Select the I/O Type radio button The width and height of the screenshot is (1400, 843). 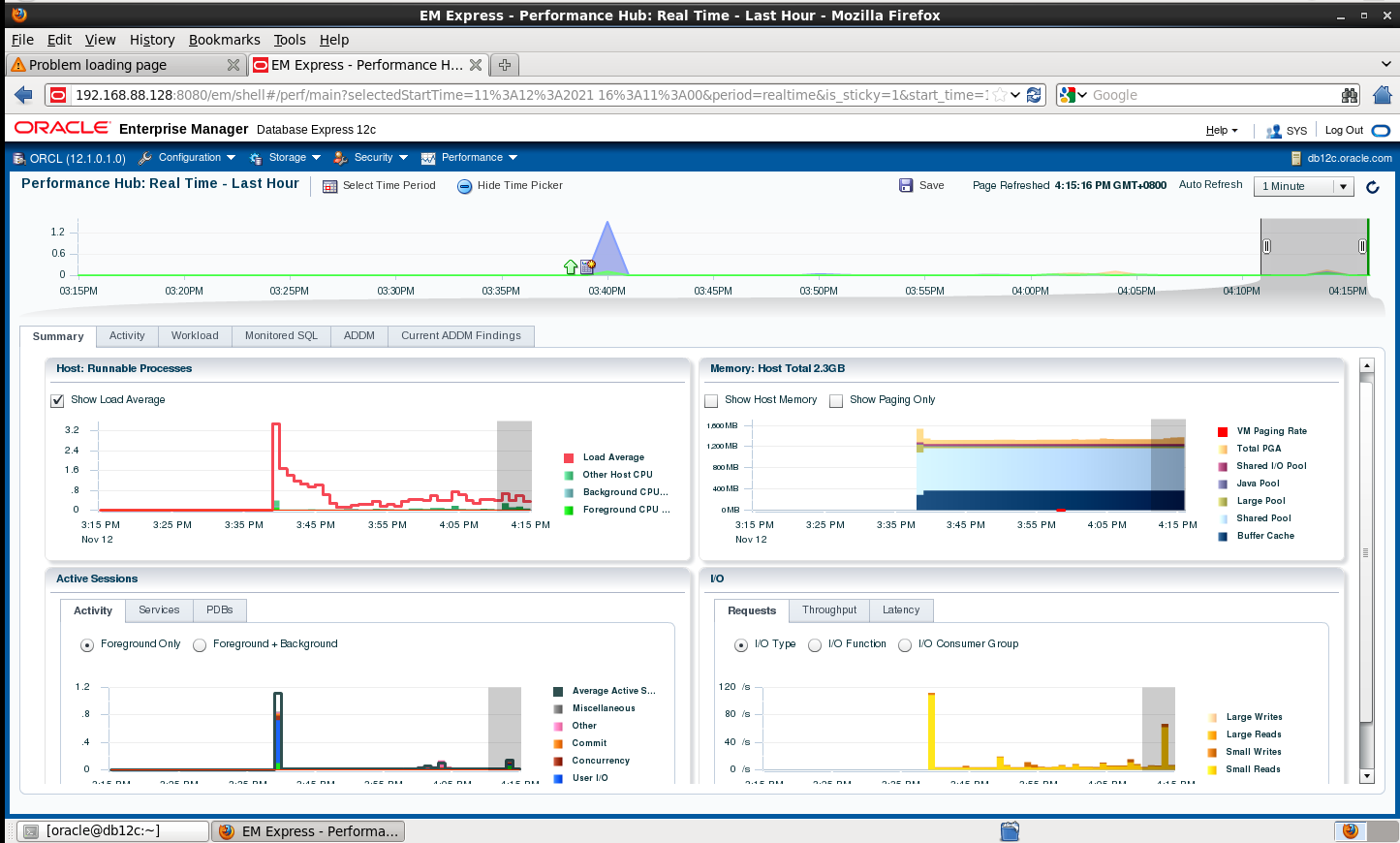[x=741, y=645]
